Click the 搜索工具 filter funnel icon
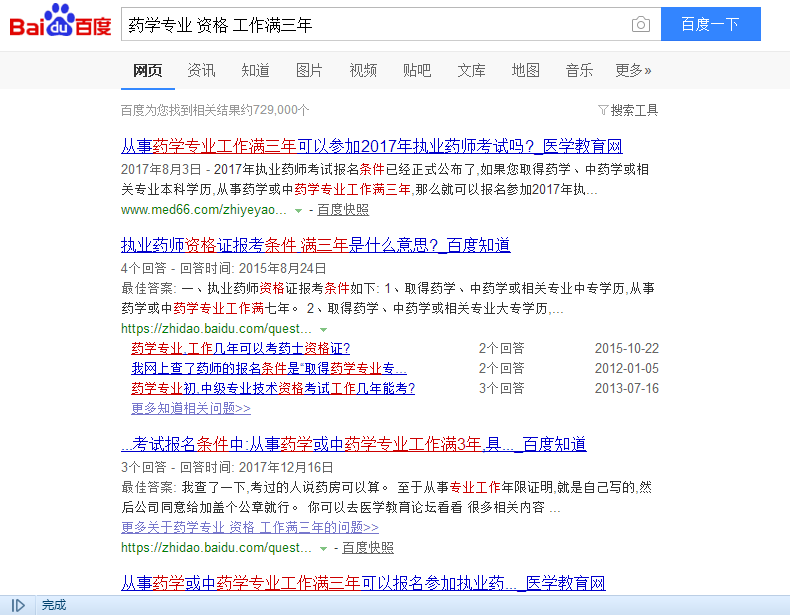The image size is (790, 615). pos(603,110)
